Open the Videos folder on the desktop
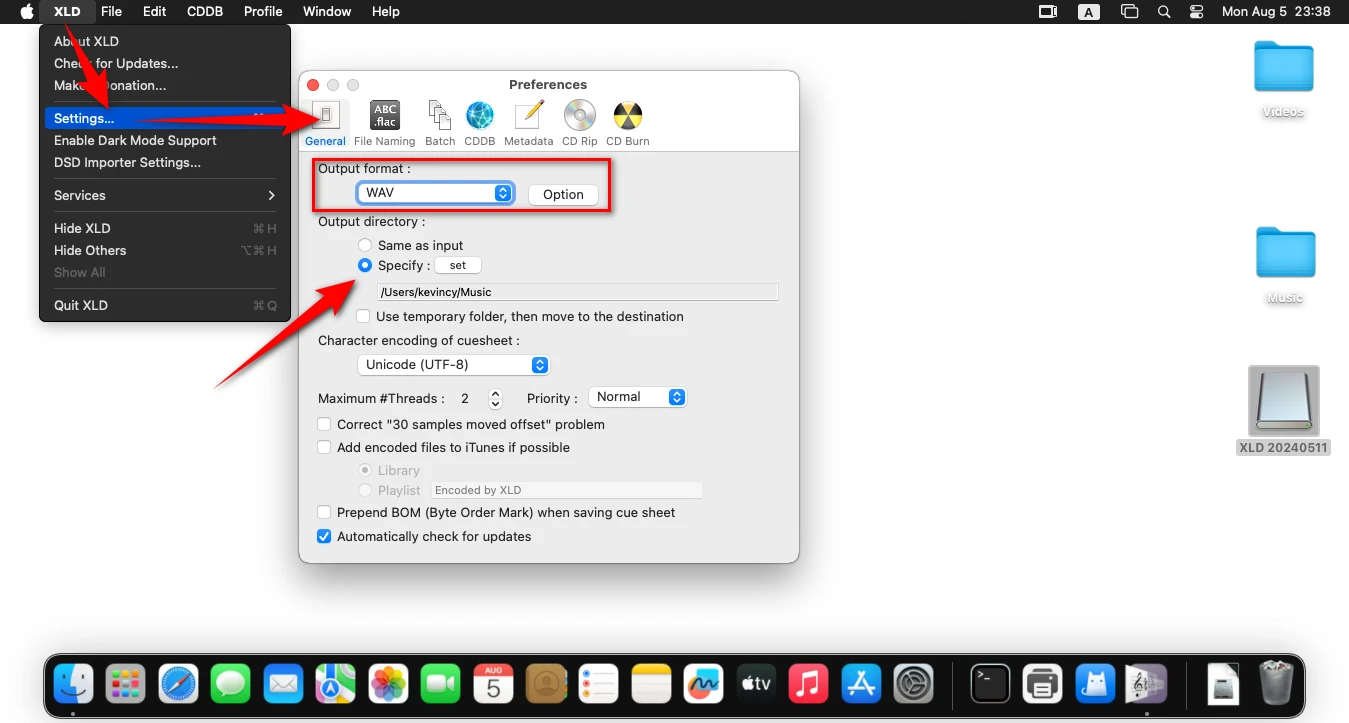 point(1284,79)
